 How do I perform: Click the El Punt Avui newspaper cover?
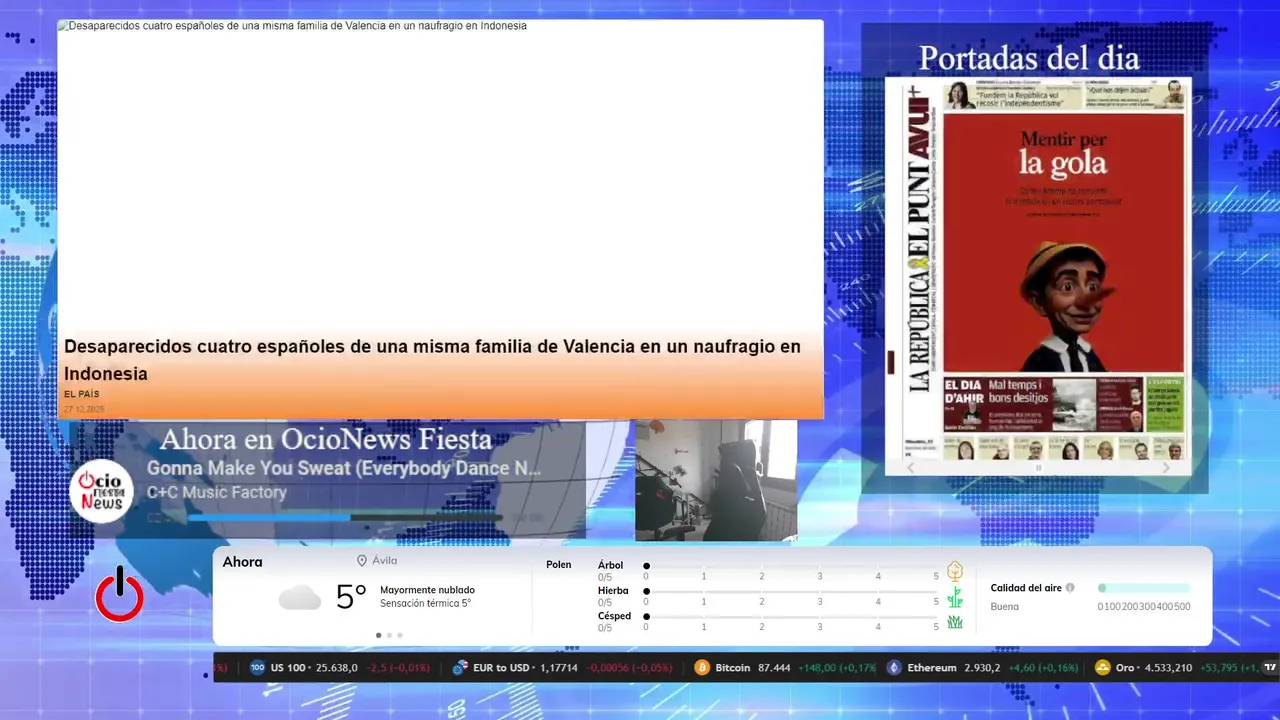coord(1038,268)
